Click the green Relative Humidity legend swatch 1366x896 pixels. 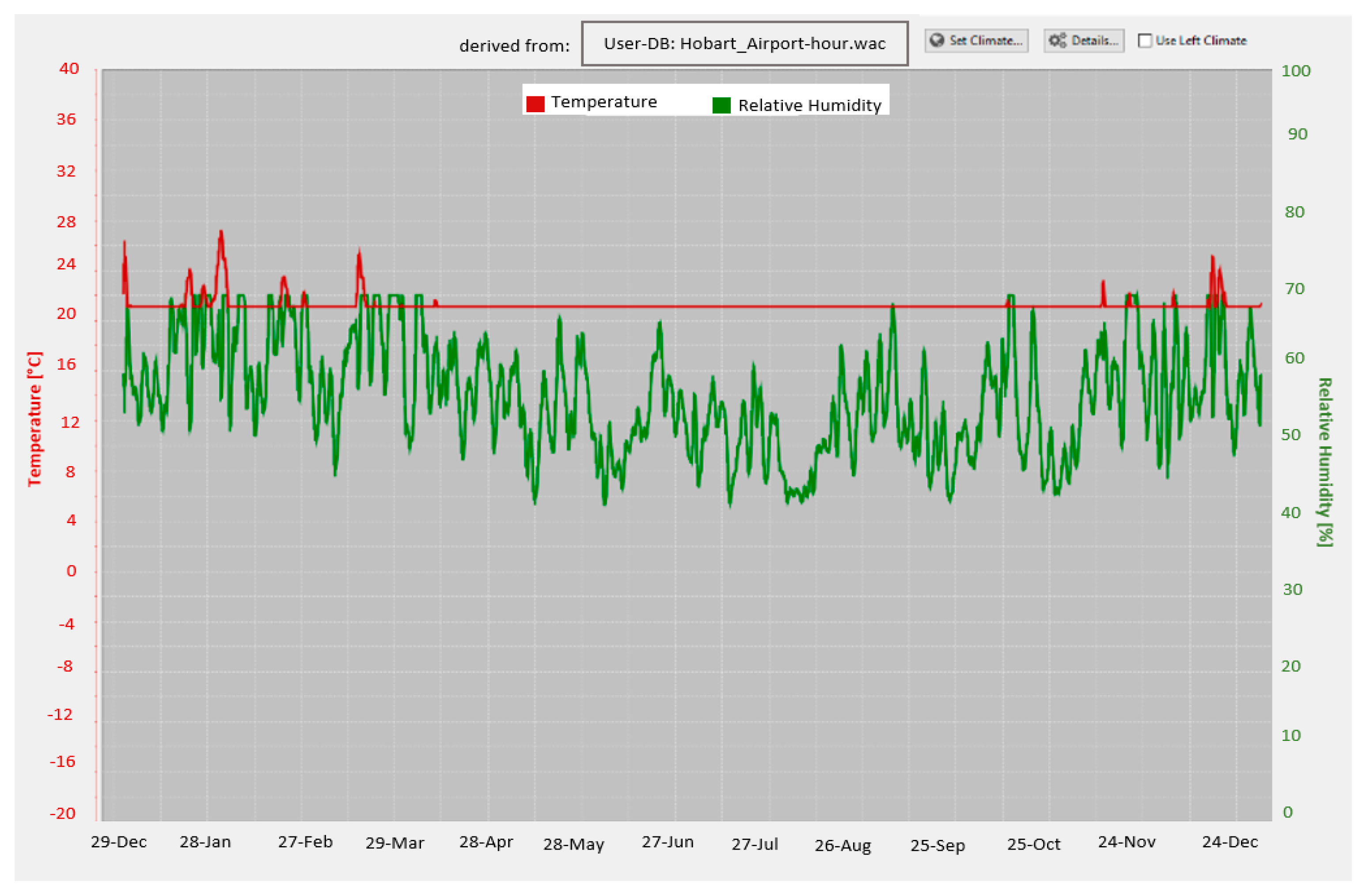point(721,105)
